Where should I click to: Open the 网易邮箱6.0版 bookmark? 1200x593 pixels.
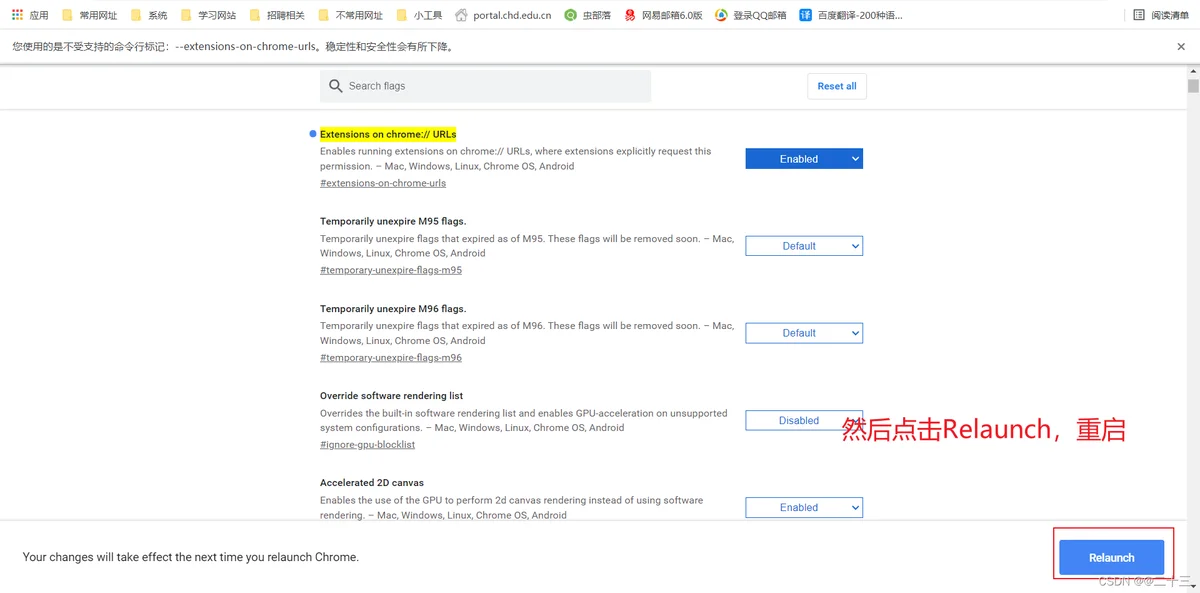tap(663, 15)
